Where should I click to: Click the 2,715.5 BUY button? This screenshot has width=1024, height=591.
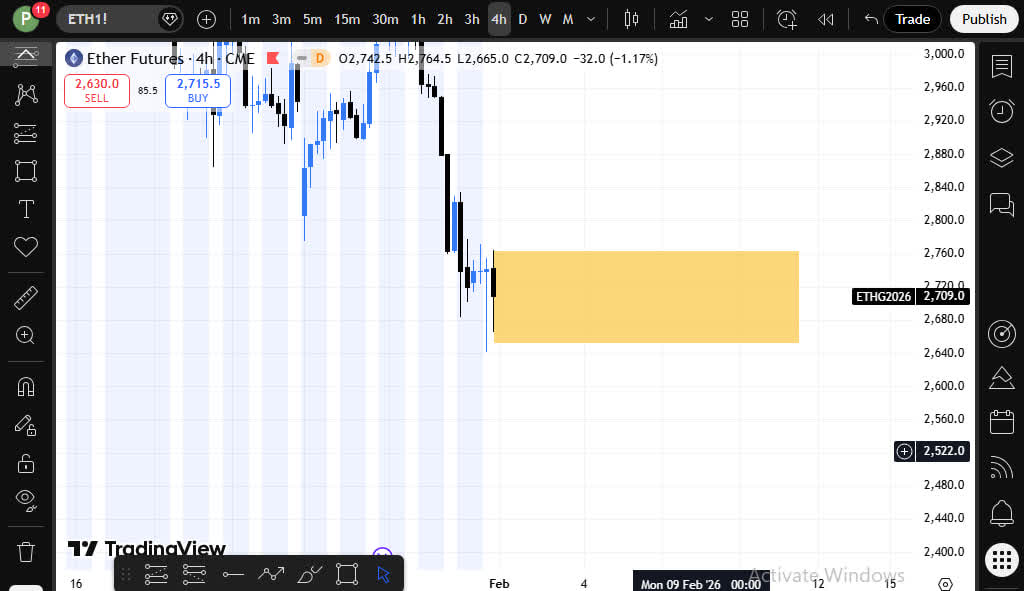click(198, 91)
